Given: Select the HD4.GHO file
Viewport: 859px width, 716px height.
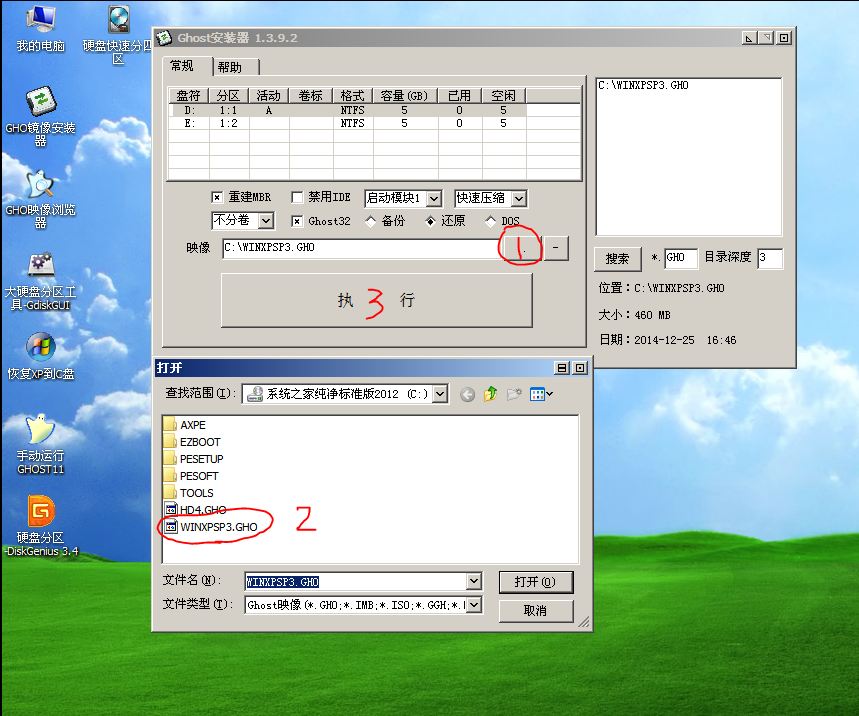Looking at the screenshot, I should (195, 510).
